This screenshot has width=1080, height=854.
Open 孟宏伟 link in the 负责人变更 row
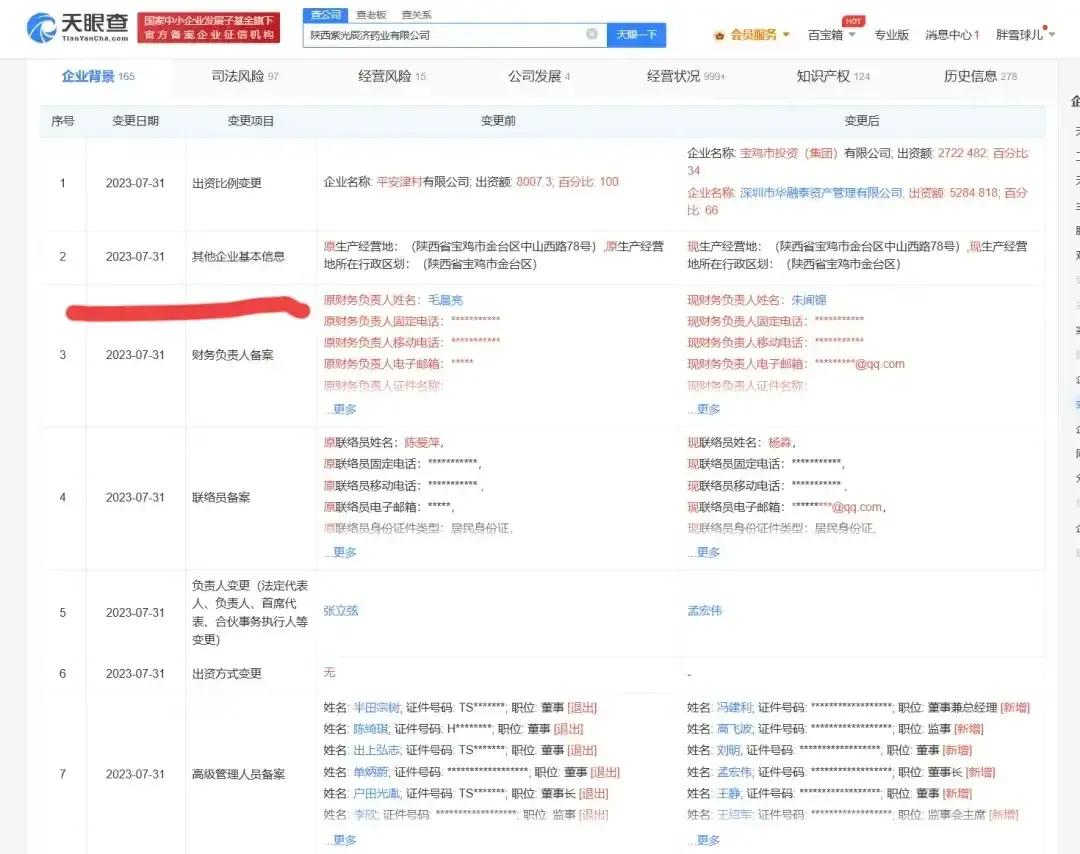click(705, 611)
